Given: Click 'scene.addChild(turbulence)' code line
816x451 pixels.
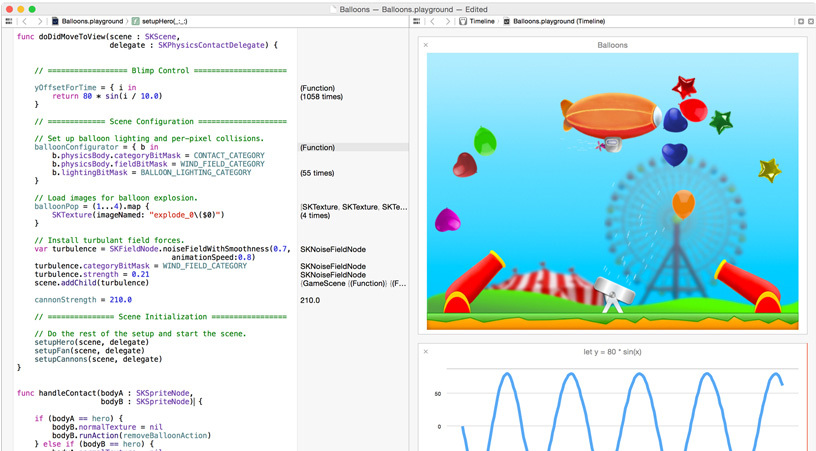Looking at the screenshot, I should 92,283.
